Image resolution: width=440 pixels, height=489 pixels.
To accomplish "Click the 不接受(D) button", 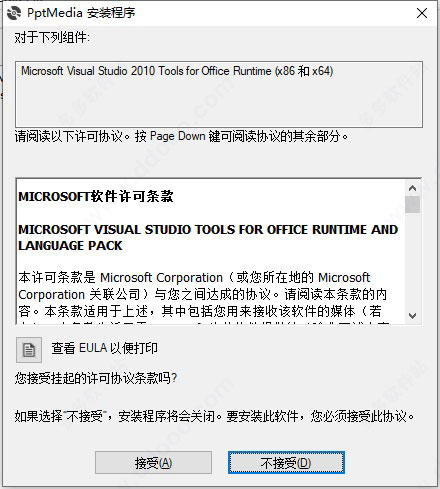I will [286, 463].
